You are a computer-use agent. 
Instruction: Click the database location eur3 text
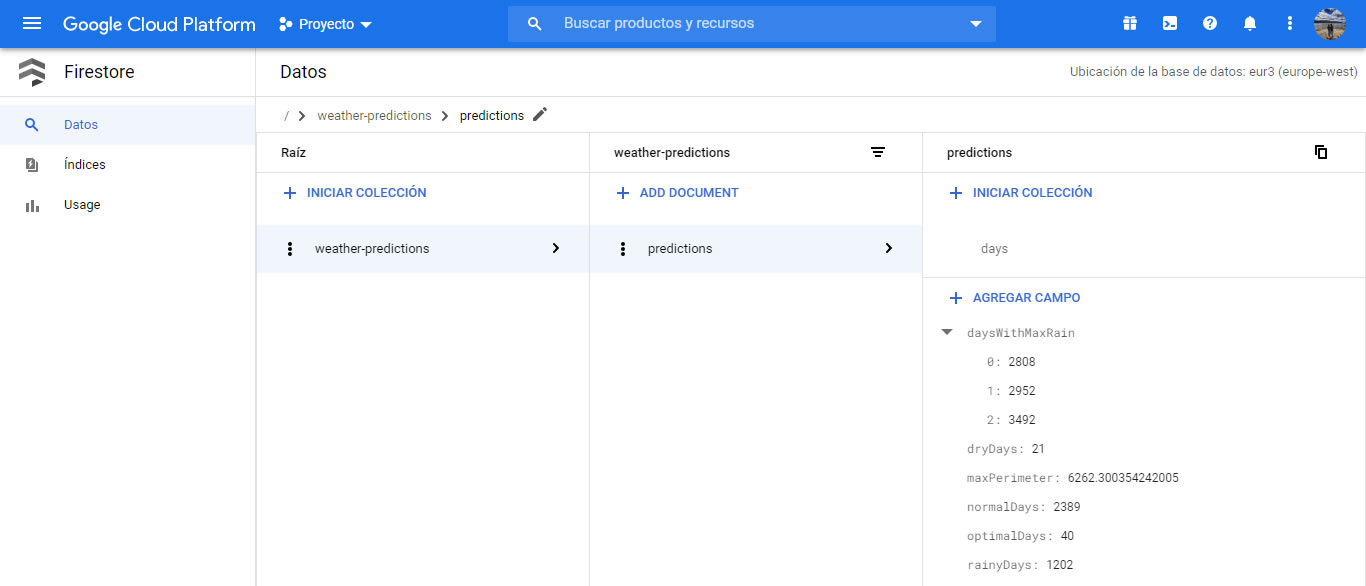coord(1214,72)
